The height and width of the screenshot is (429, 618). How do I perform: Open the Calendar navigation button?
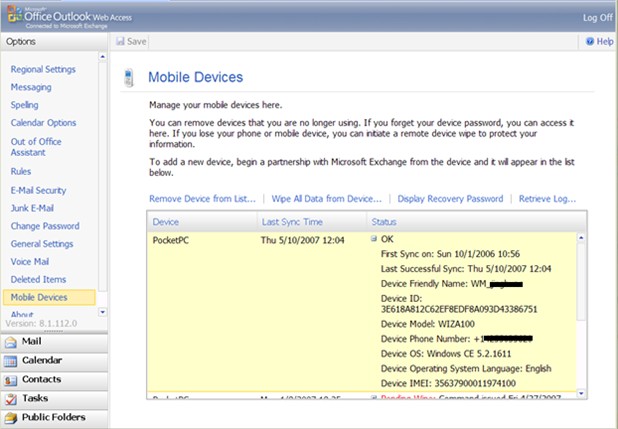pos(54,361)
